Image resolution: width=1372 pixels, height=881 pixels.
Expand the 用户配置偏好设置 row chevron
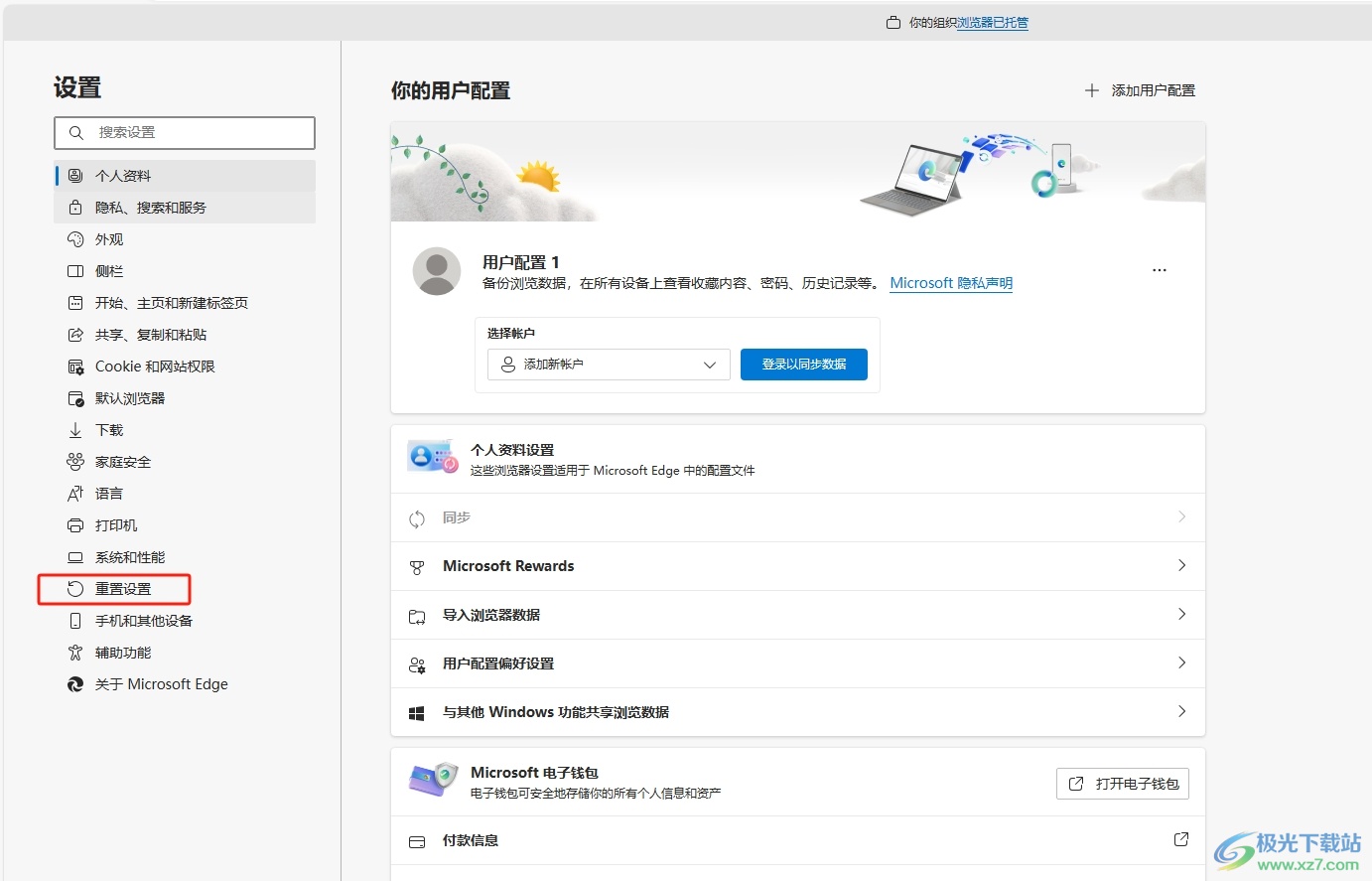(1181, 662)
